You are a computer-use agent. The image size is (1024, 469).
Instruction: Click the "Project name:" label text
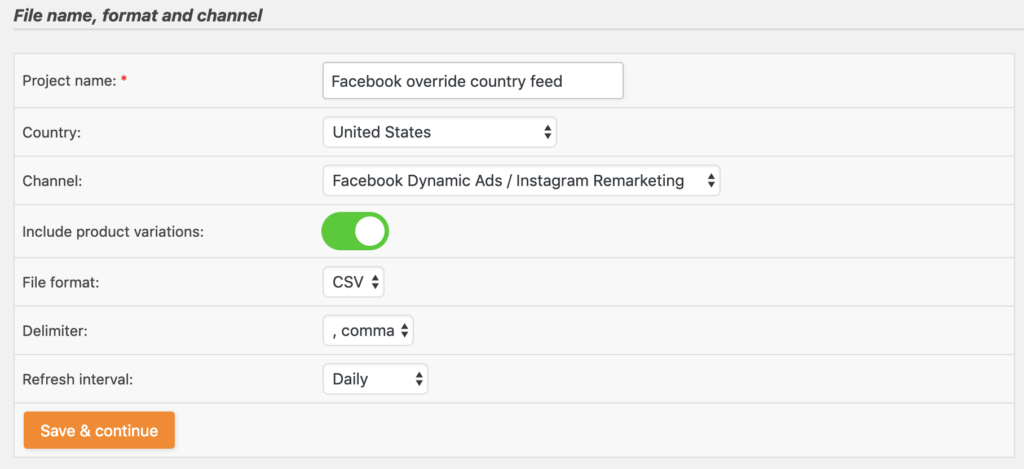69,81
